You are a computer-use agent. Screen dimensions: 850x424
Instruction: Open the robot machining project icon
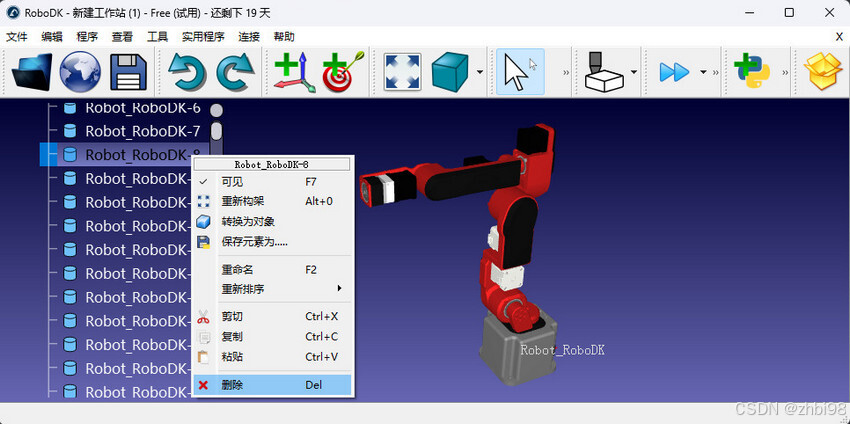[x=605, y=72]
